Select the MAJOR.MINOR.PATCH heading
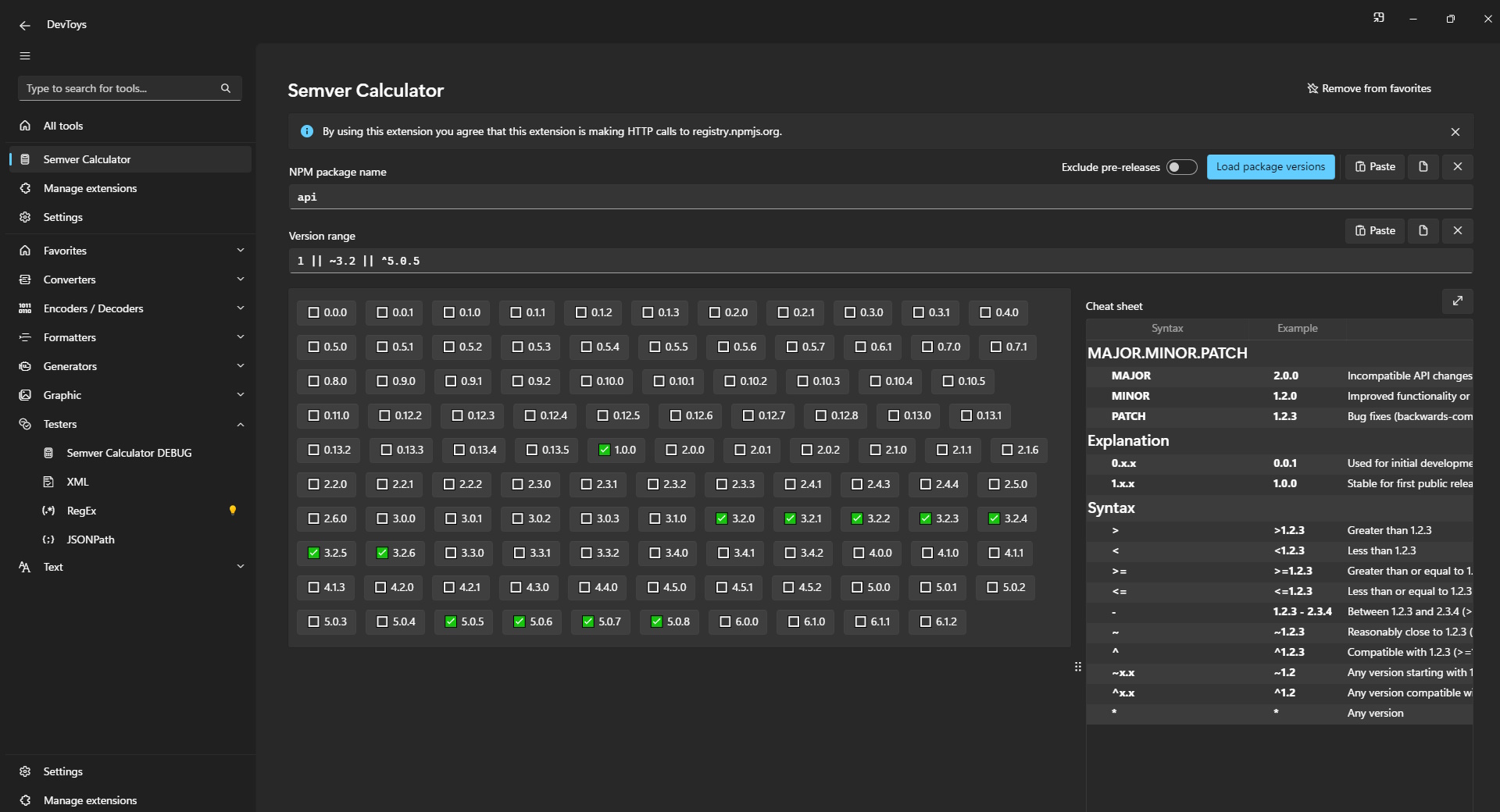The image size is (1500, 812). point(1167,353)
